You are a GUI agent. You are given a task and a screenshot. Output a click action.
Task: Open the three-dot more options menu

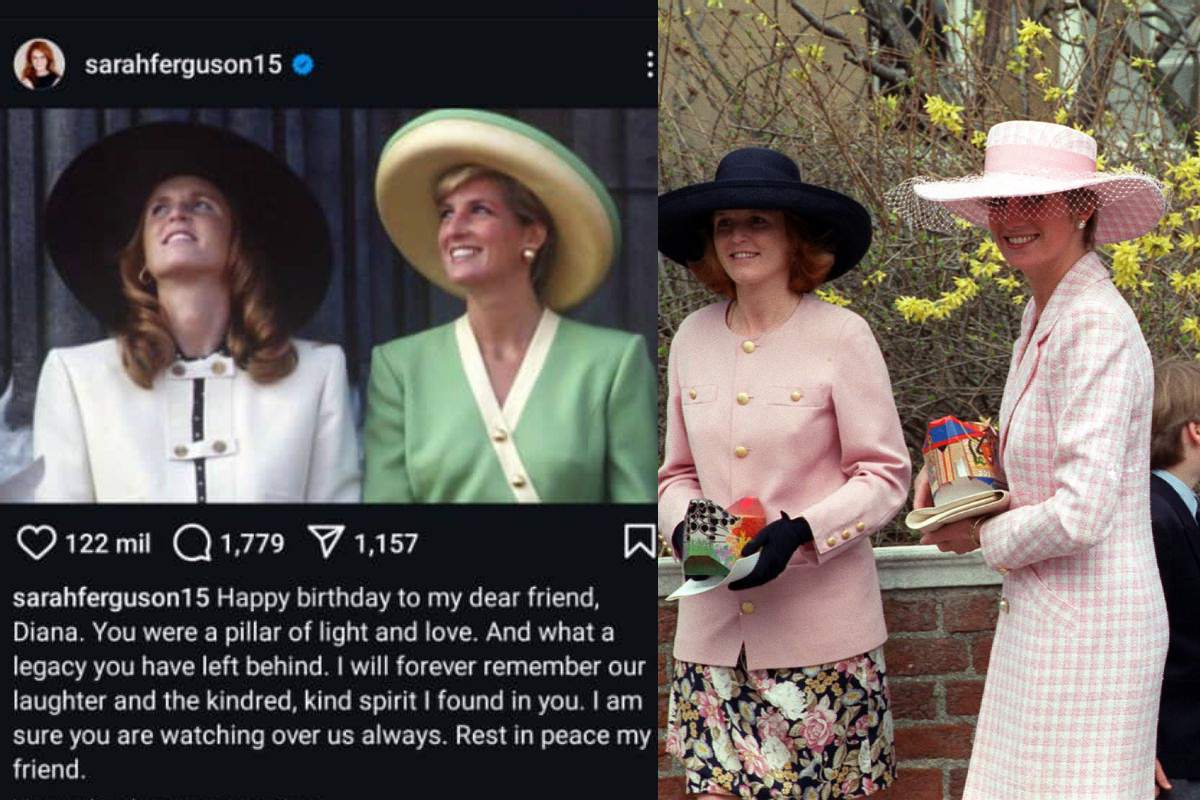click(650, 65)
